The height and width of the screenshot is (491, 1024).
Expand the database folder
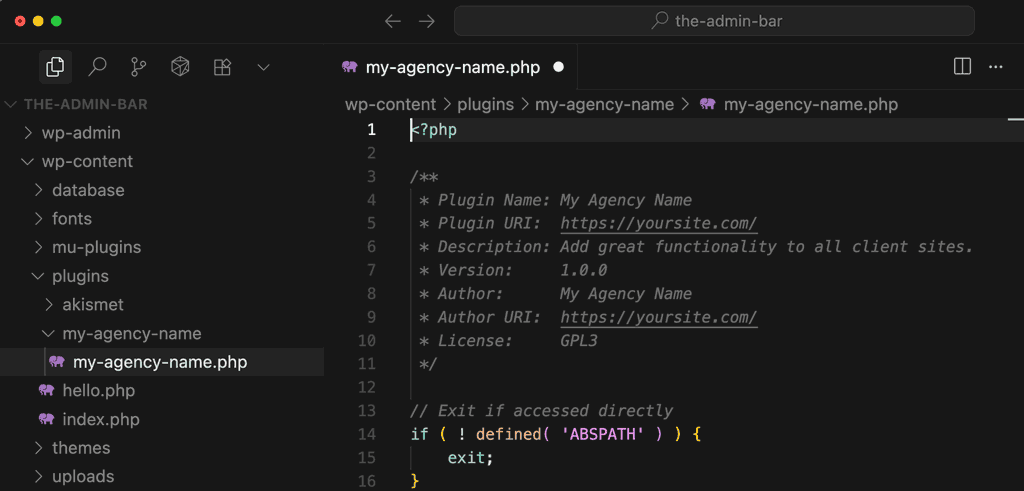pyautogui.click(x=38, y=191)
